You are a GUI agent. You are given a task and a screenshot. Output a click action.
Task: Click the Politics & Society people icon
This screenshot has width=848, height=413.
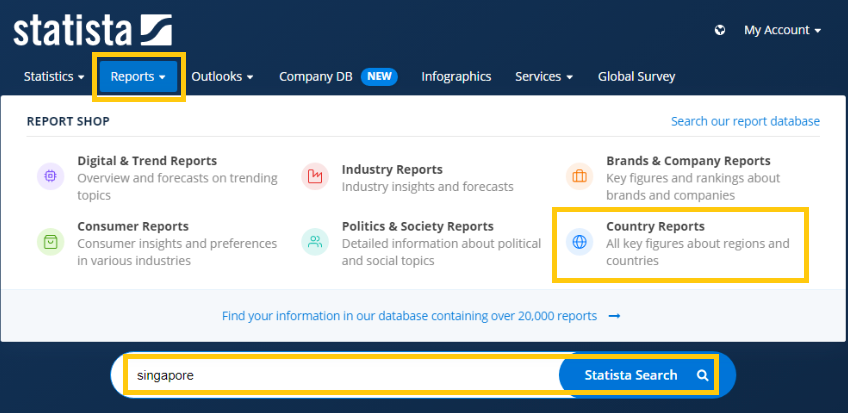[315, 242]
